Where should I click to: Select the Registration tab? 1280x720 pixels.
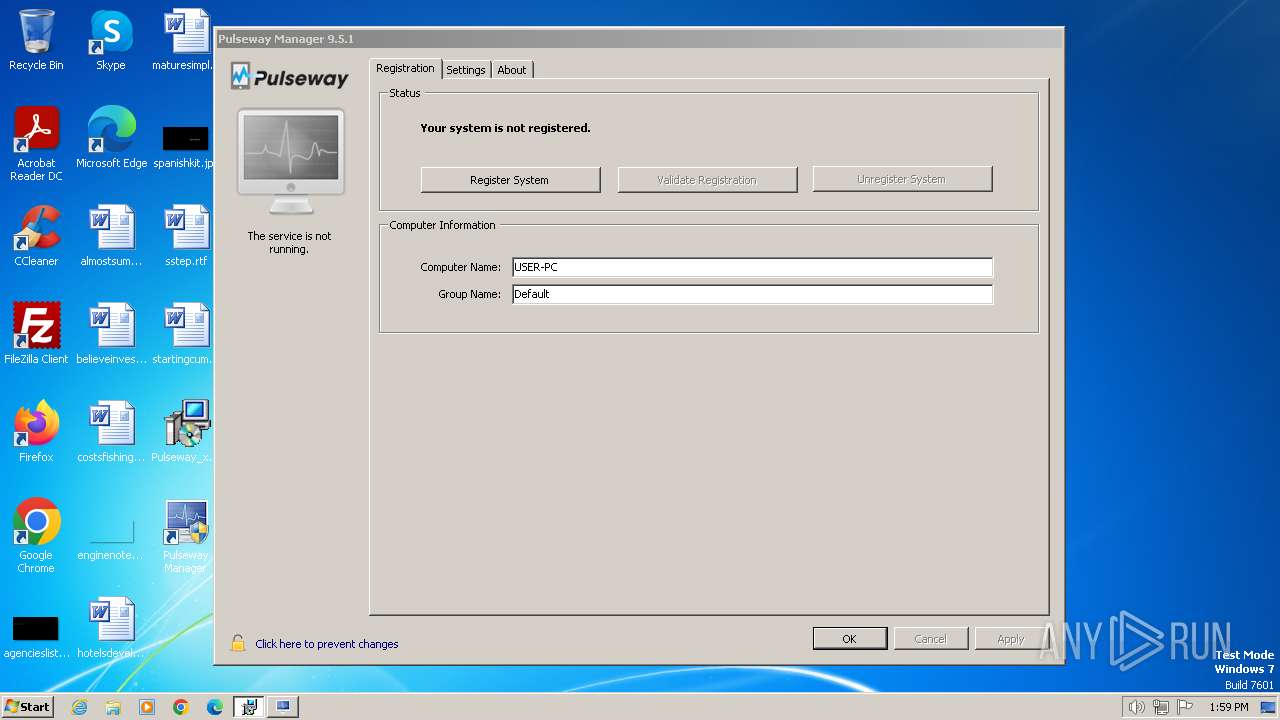point(405,68)
